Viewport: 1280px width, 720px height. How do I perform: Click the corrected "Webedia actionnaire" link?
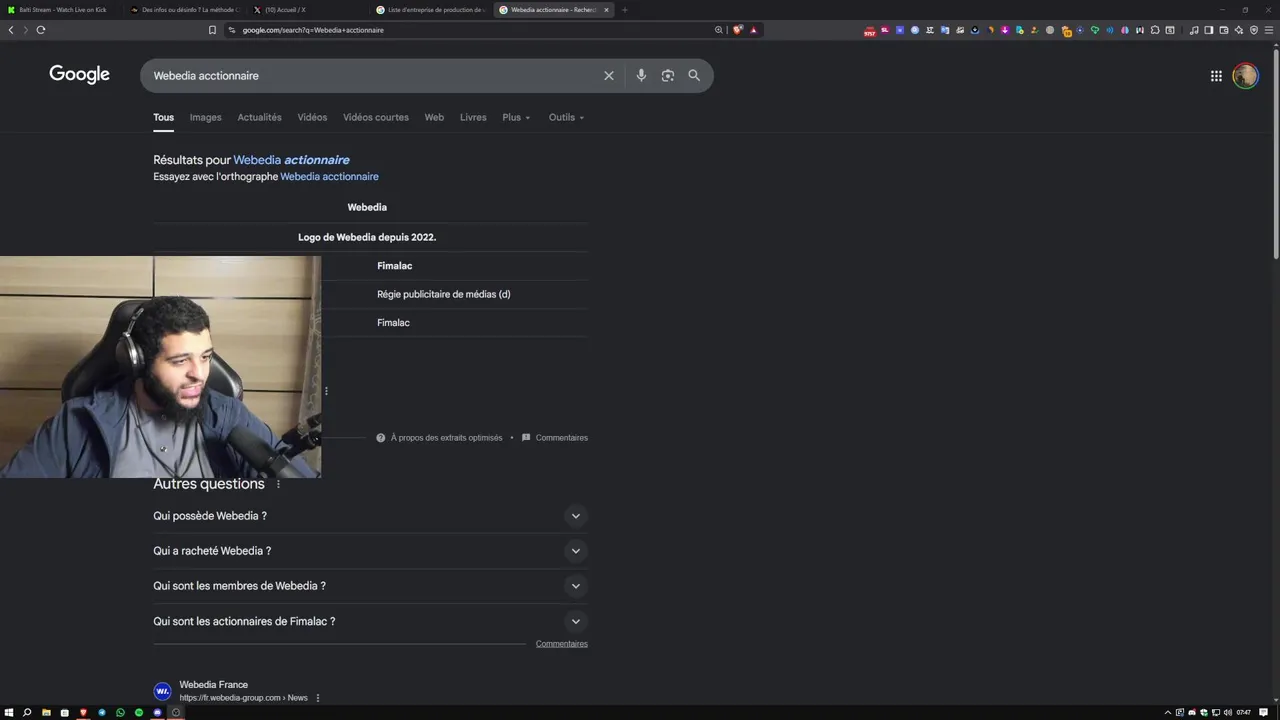(291, 160)
